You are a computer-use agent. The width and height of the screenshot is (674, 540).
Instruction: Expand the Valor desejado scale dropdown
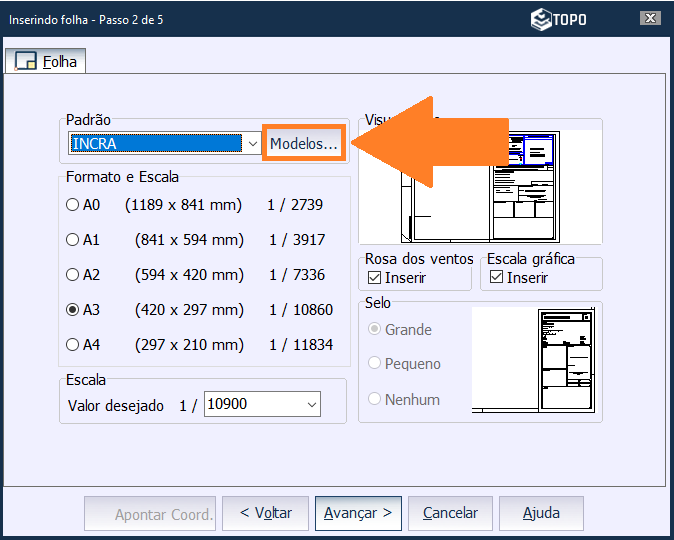tap(312, 405)
